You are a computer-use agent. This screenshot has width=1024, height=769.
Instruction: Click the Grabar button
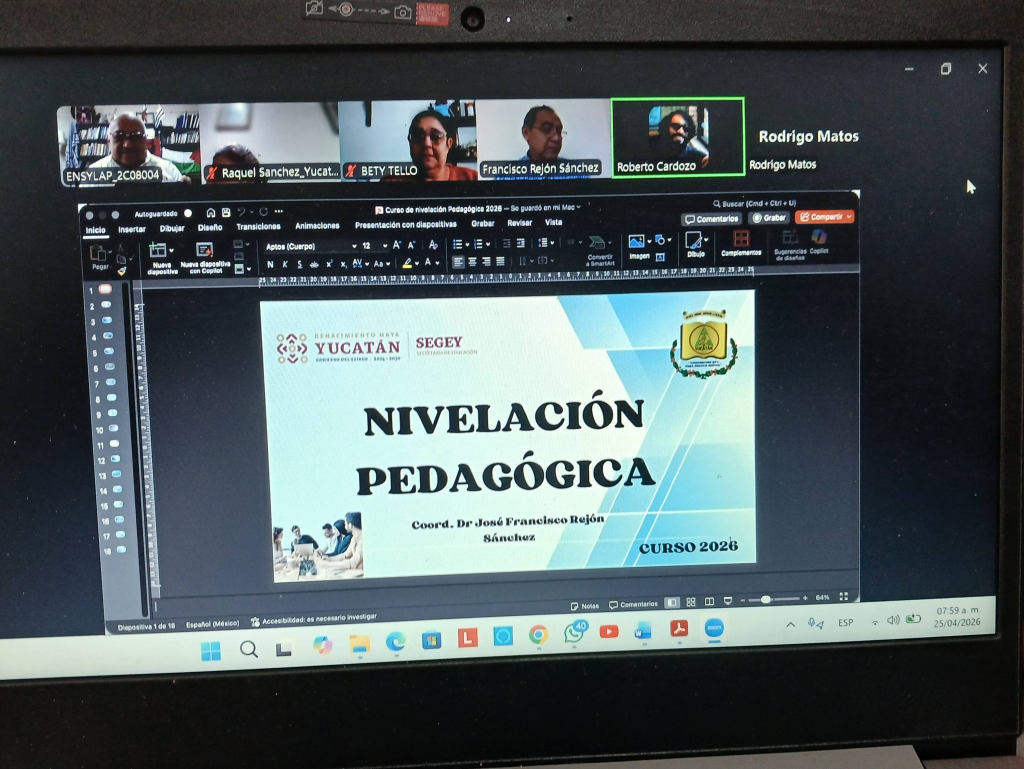[769, 218]
